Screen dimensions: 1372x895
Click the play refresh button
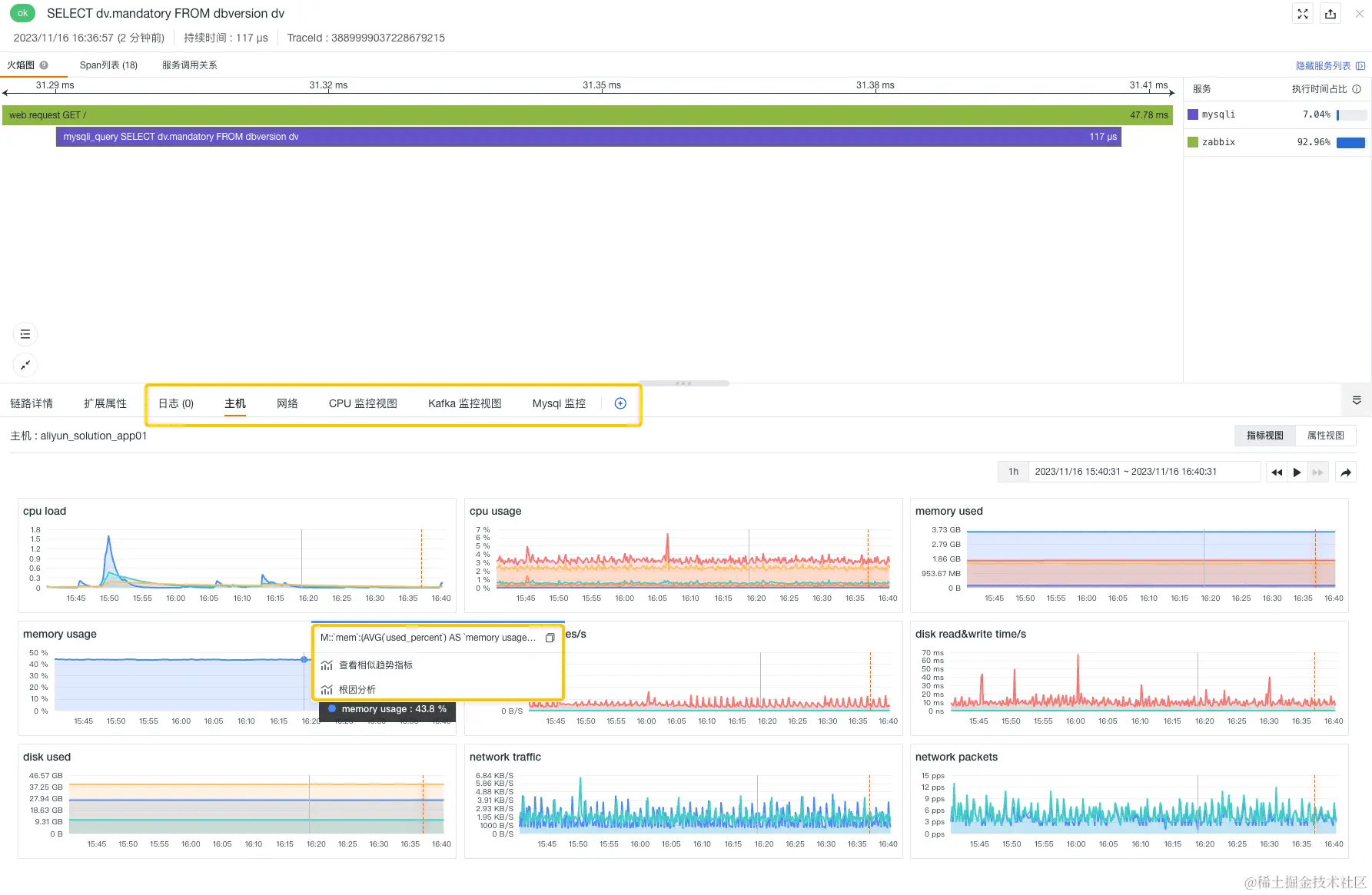(1297, 472)
